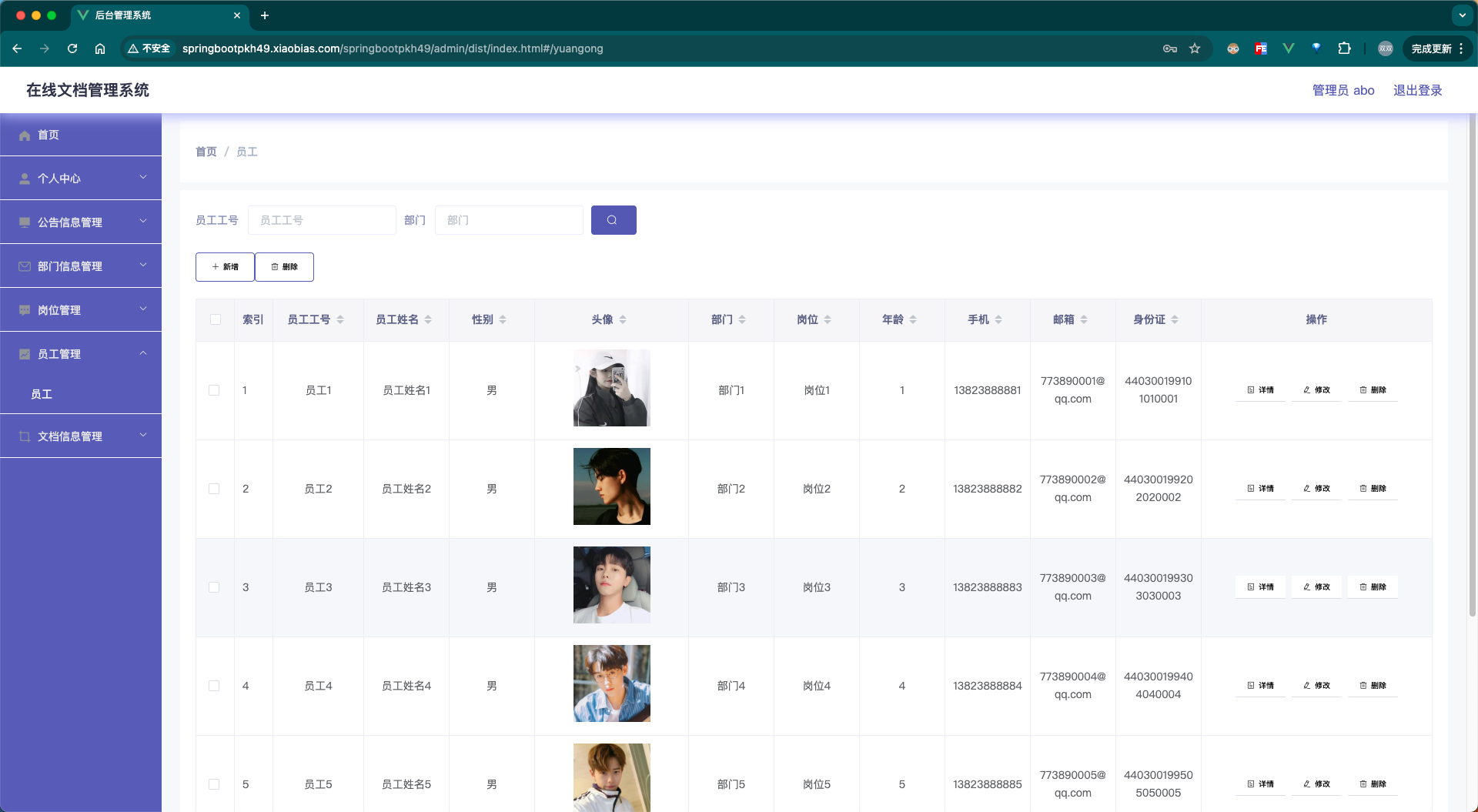Toggle the select-all checkbox in table header

pyautogui.click(x=216, y=319)
